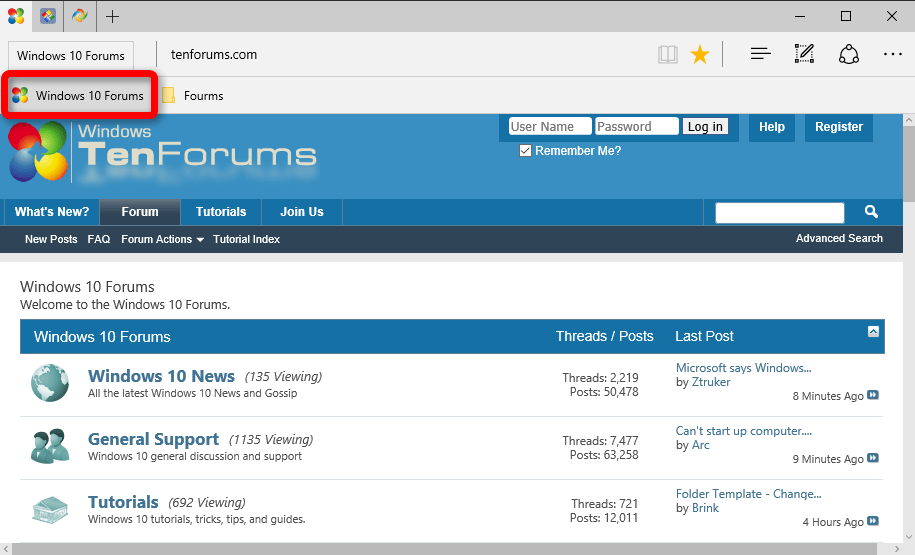This screenshot has width=915, height=555.
Task: Click the vertical scrollbar up arrow
Action: coord(909,120)
